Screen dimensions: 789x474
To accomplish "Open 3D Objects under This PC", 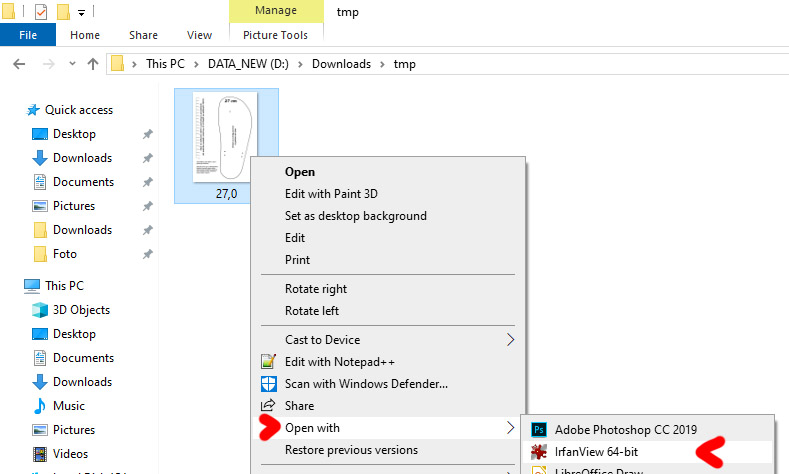I will pos(82,309).
